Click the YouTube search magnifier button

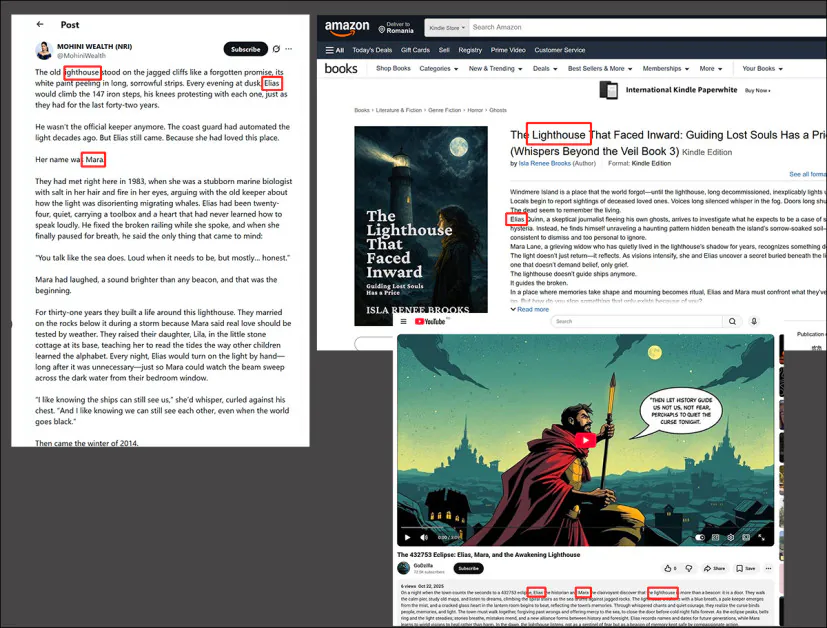point(732,321)
